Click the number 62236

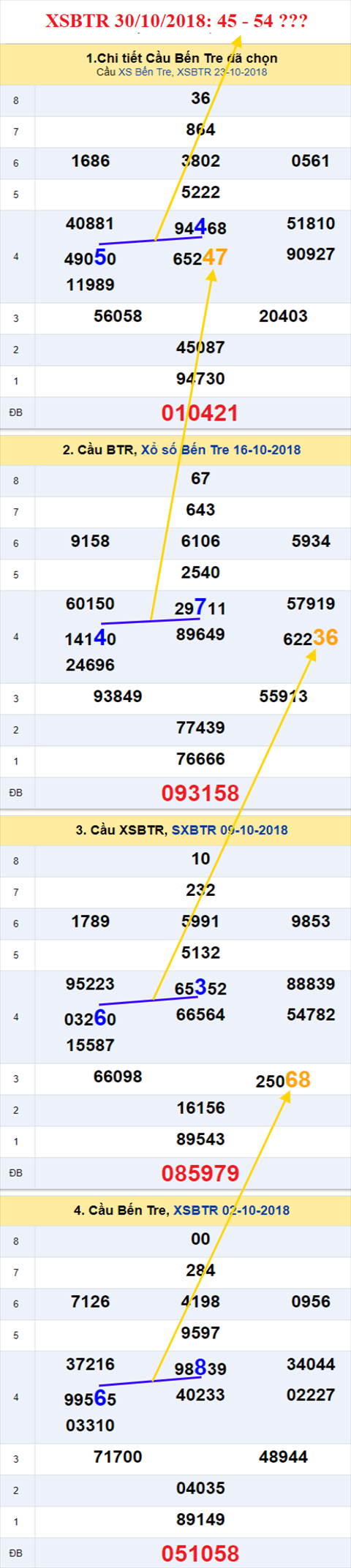[x=311, y=638]
